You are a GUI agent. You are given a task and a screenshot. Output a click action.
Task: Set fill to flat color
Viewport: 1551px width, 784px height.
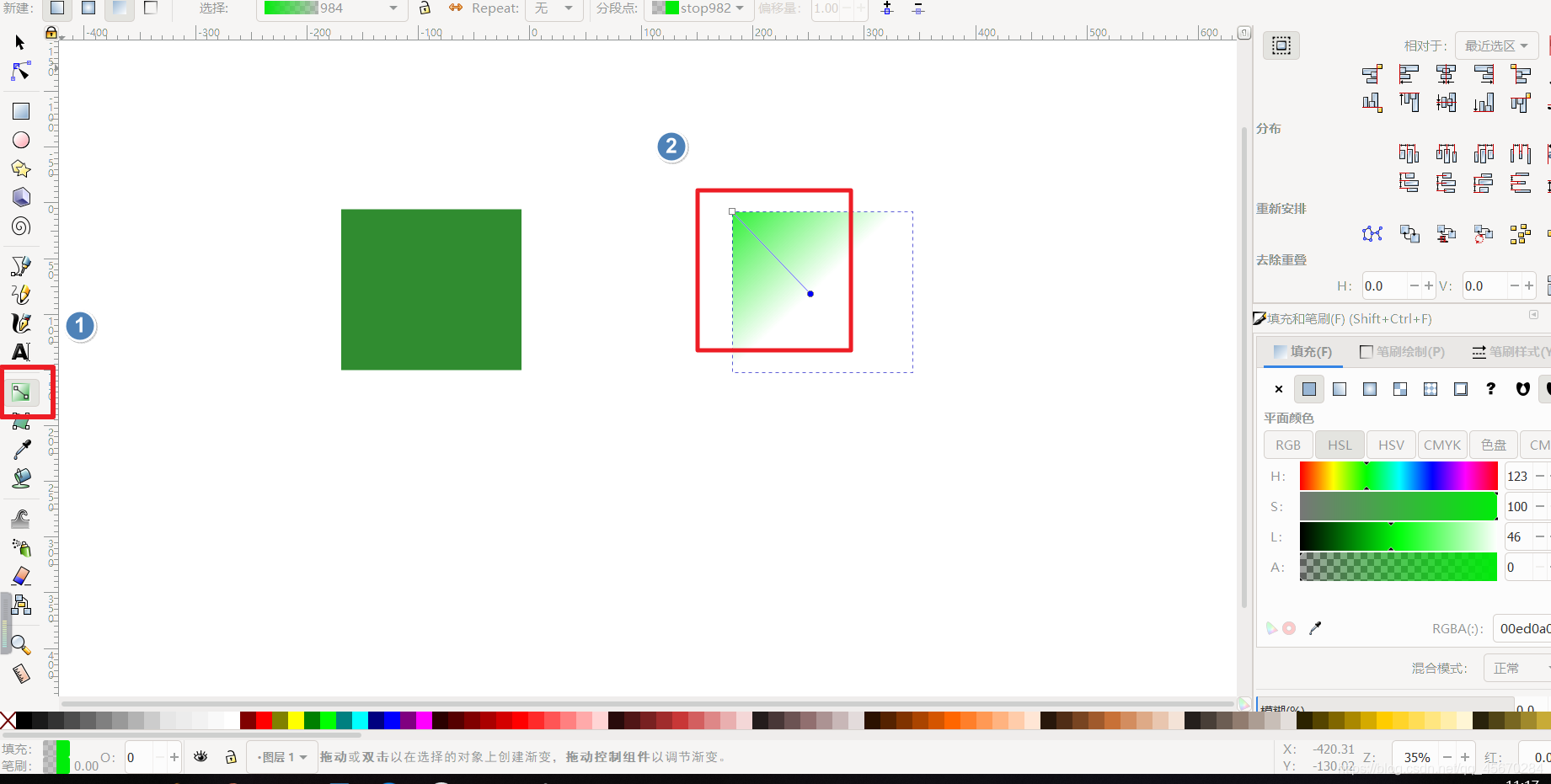[1309, 389]
